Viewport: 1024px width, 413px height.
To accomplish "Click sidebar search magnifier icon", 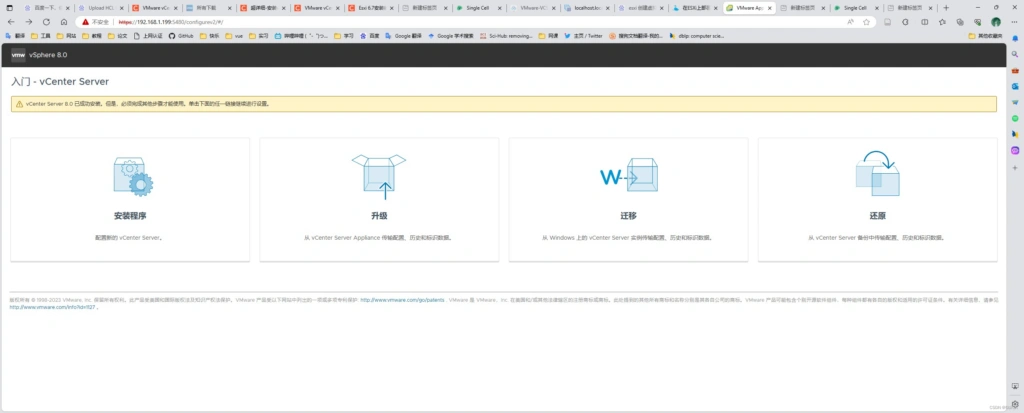I will (x=1015, y=54).
